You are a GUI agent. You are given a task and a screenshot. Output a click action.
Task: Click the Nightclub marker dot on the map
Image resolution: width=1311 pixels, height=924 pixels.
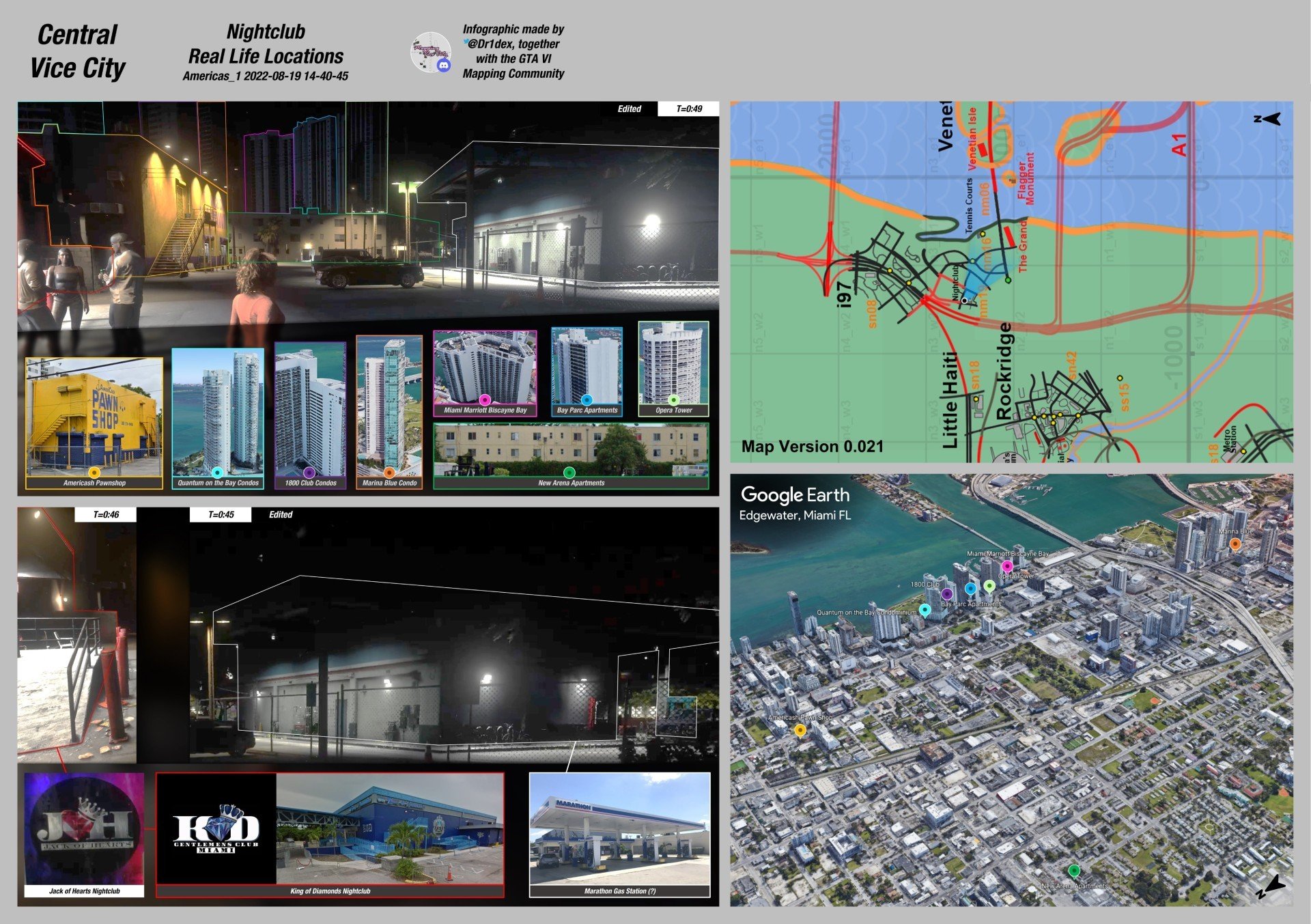(x=964, y=300)
